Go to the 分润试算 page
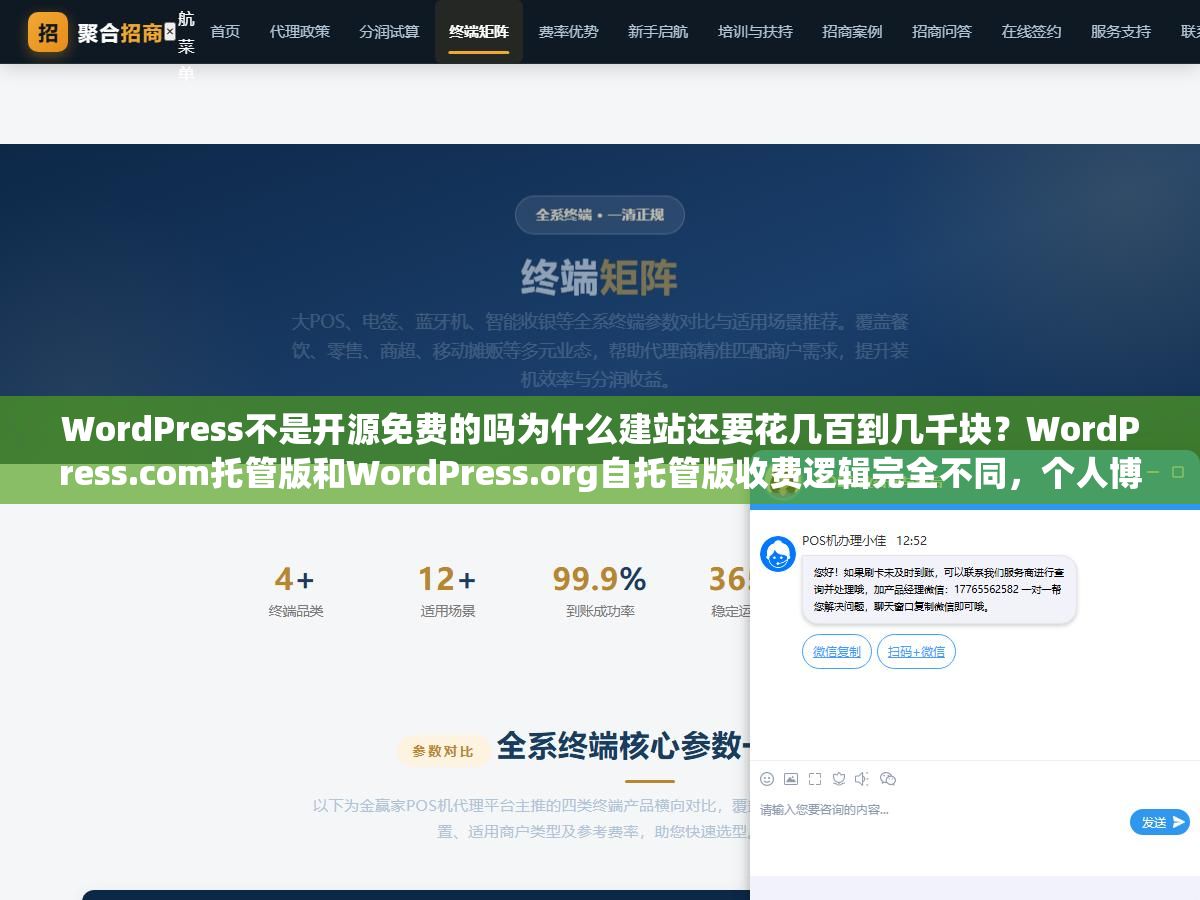Image resolution: width=1200 pixels, height=900 pixels. (389, 32)
